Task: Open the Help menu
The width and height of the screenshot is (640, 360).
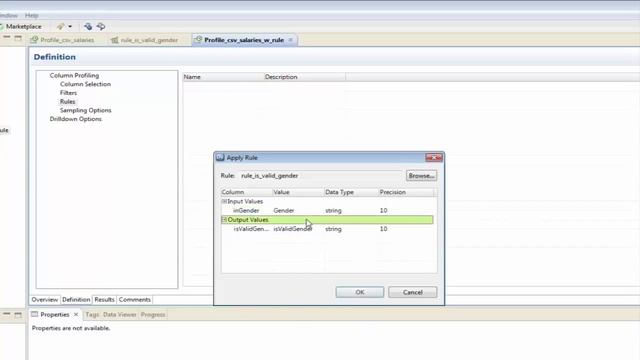Action: pos(31,16)
